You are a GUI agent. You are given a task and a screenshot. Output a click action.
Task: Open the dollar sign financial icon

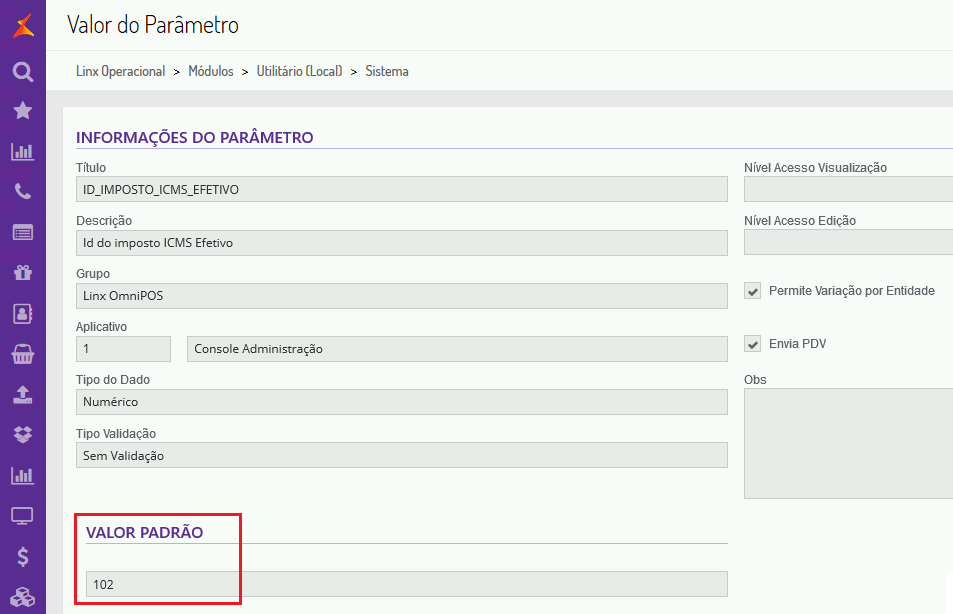[x=22, y=557]
